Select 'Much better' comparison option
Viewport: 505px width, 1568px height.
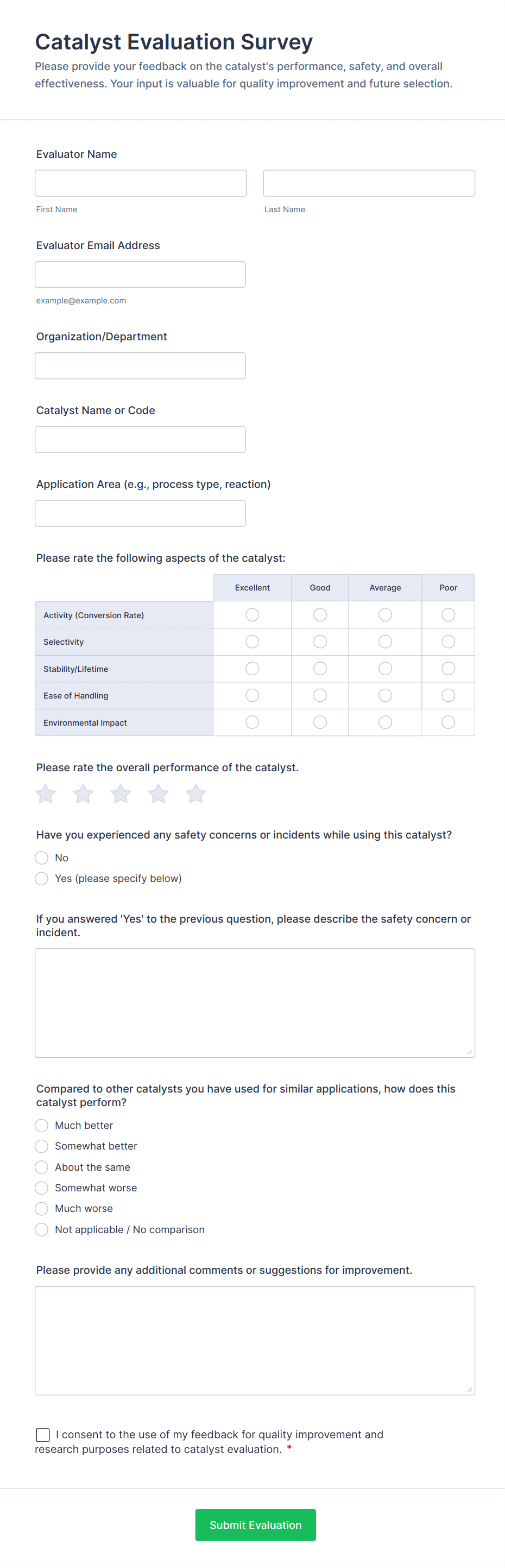point(41,1126)
